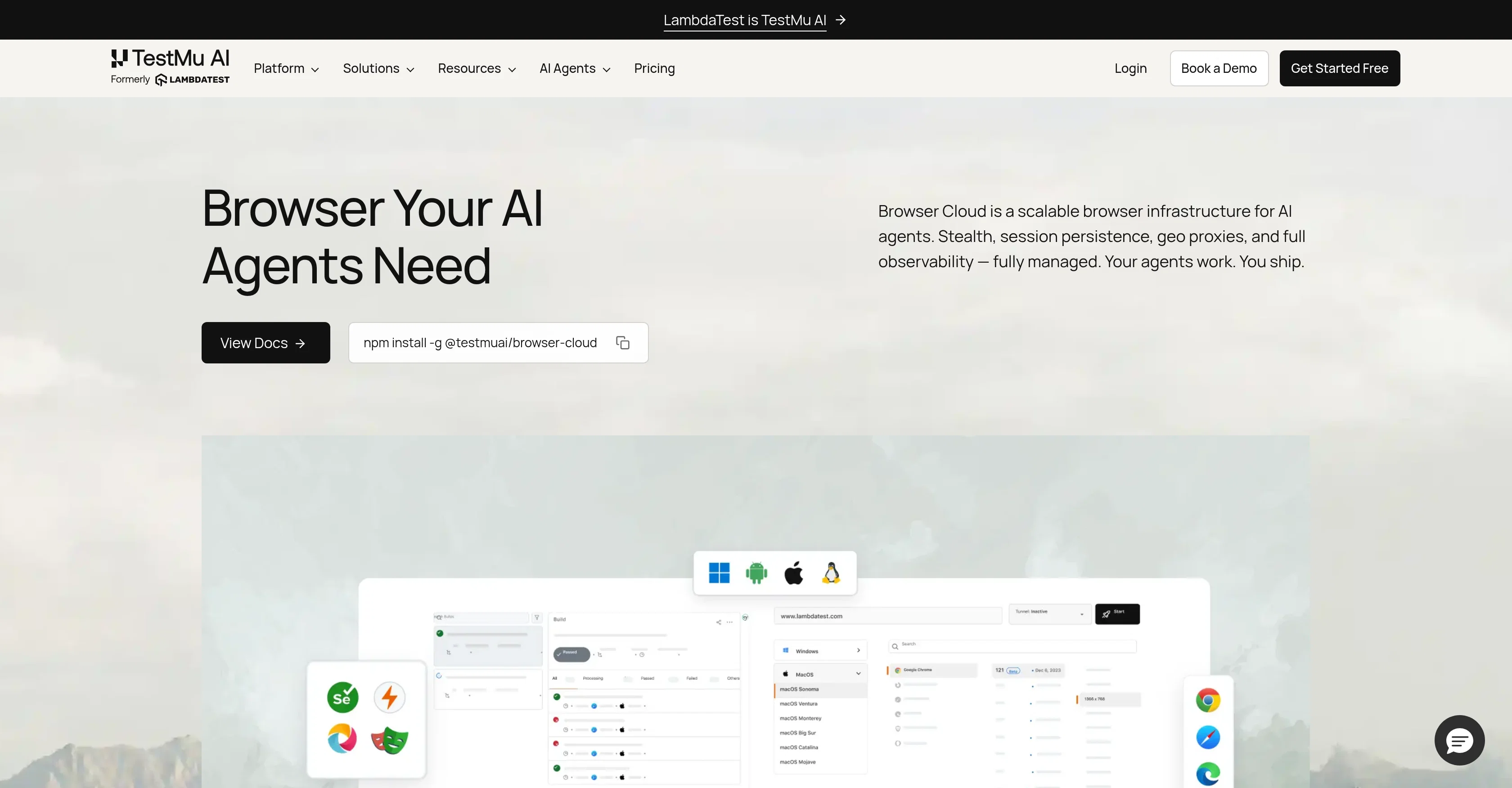1512x788 pixels.
Task: Select macOS Big Sur
Action: (x=798, y=733)
